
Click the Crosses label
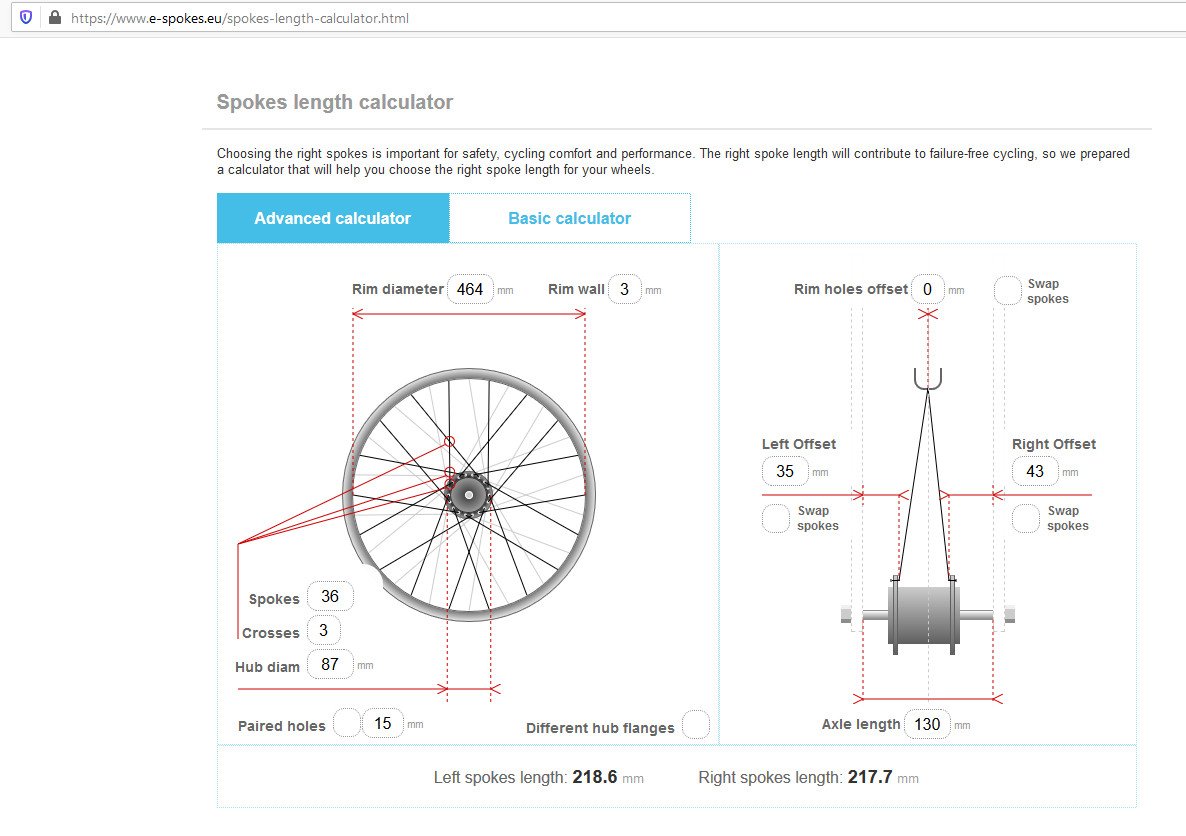coord(271,633)
